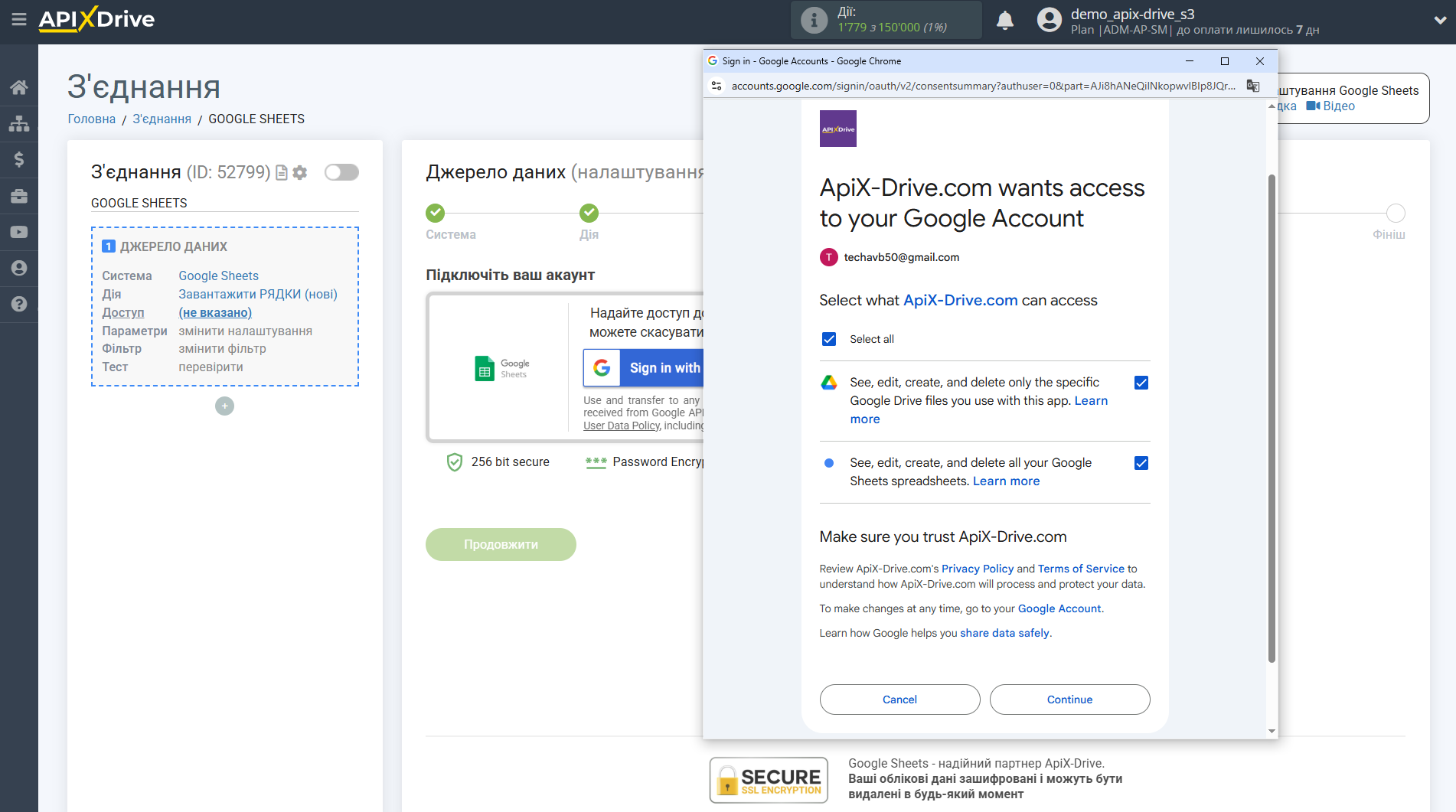Expand the account dropdown chevron
The width and height of the screenshot is (1456, 812).
tap(1439, 20)
